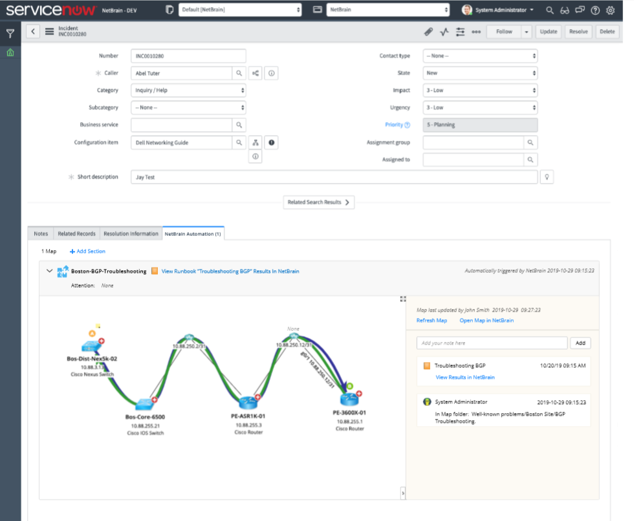
Task: Open the activity stream pulse icon
Action: point(444,32)
